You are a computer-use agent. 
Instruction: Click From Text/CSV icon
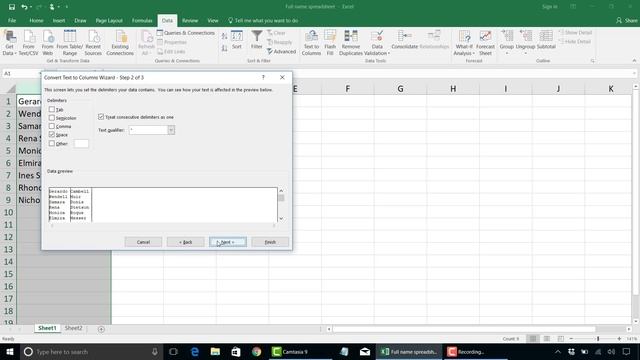[29, 42]
